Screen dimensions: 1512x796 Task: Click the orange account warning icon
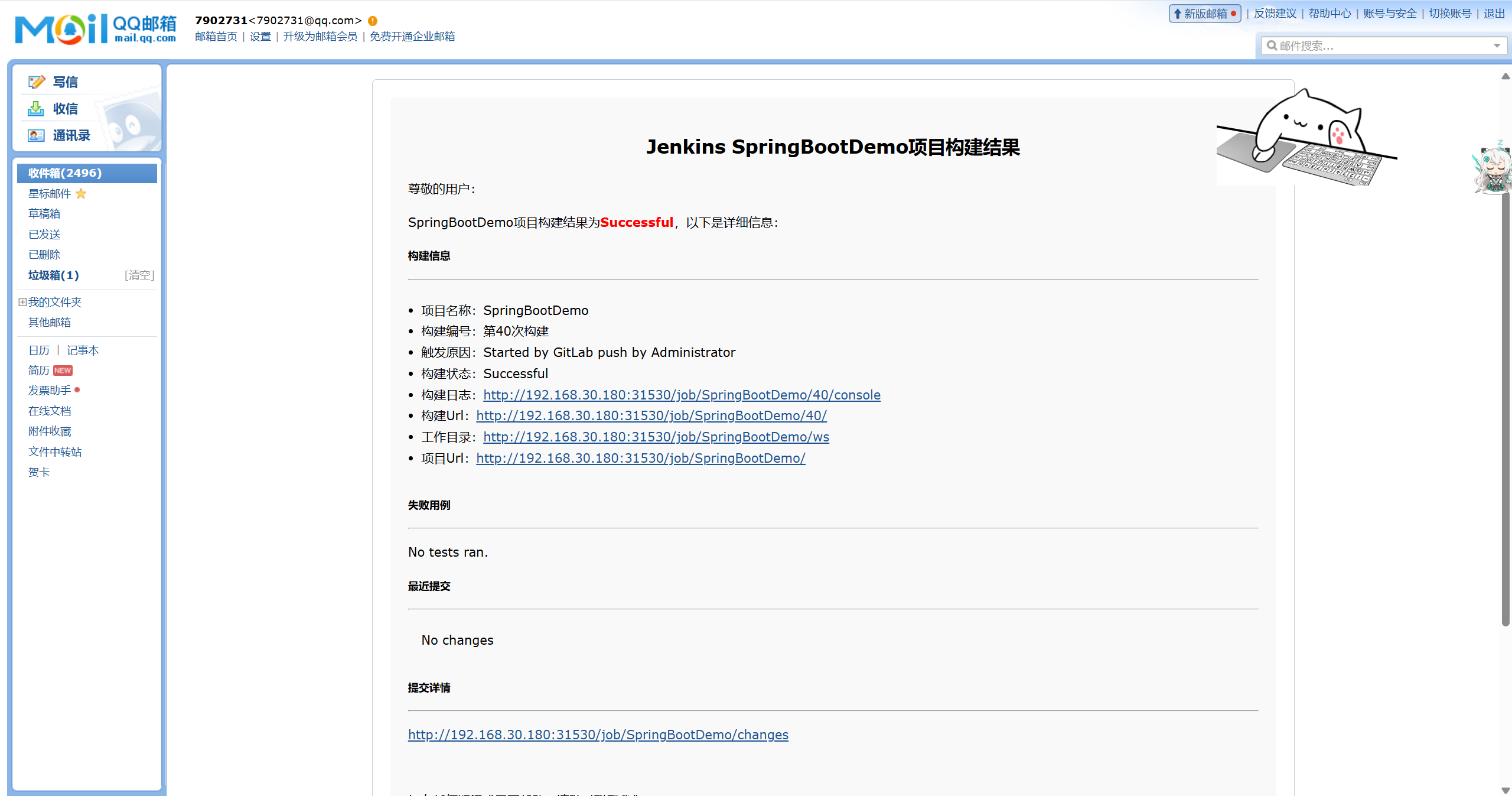tap(373, 21)
